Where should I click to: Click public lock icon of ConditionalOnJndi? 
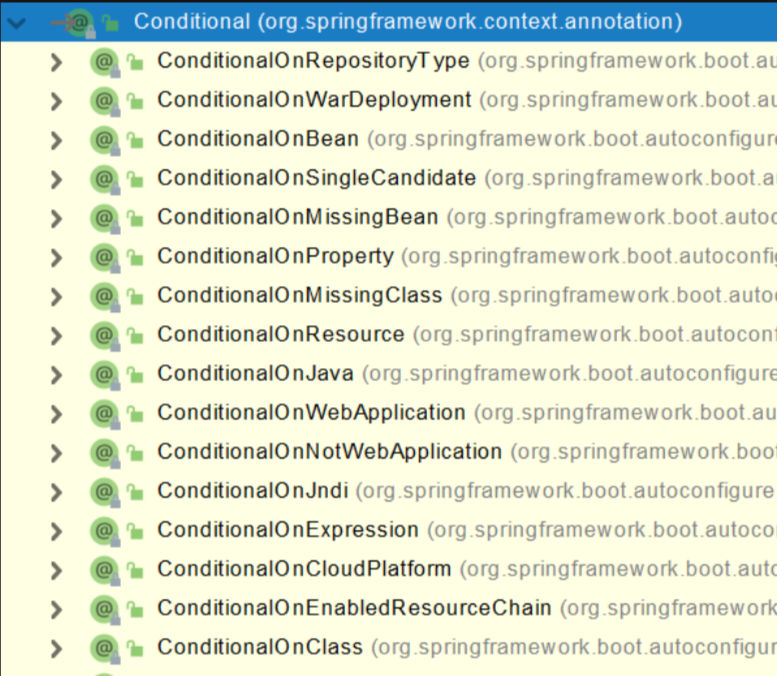pos(134,493)
